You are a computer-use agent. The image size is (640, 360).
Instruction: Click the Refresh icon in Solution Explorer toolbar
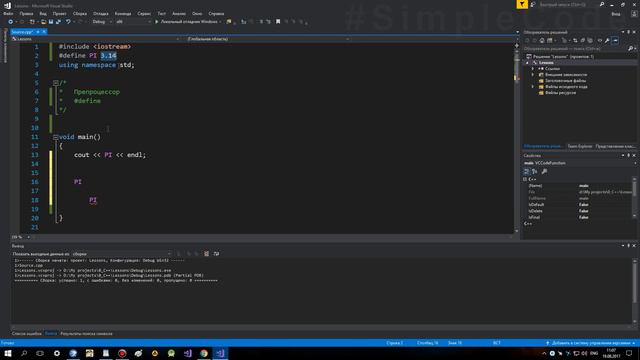click(x=576, y=40)
